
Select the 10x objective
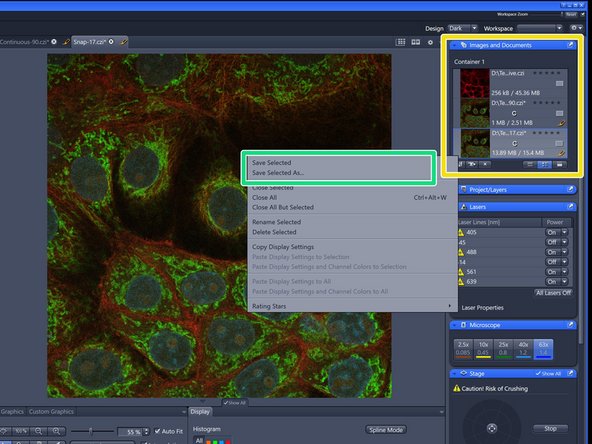point(483,348)
